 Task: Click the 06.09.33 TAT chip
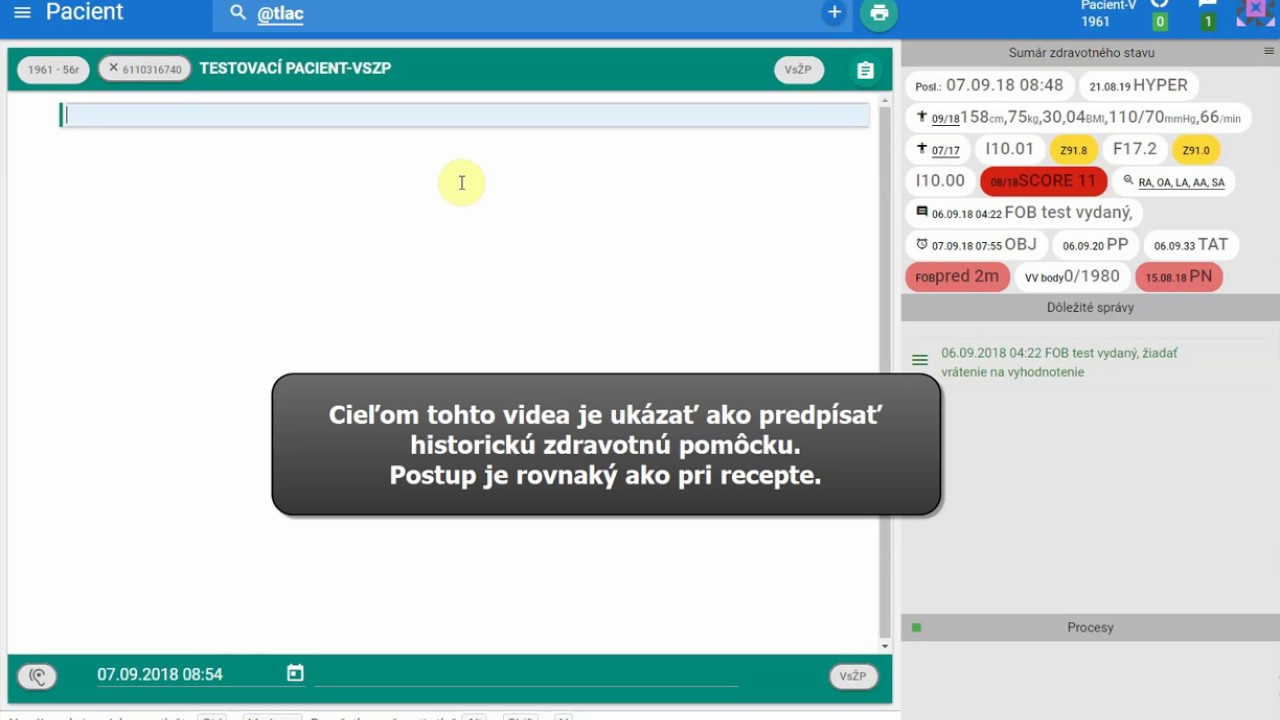point(1190,245)
